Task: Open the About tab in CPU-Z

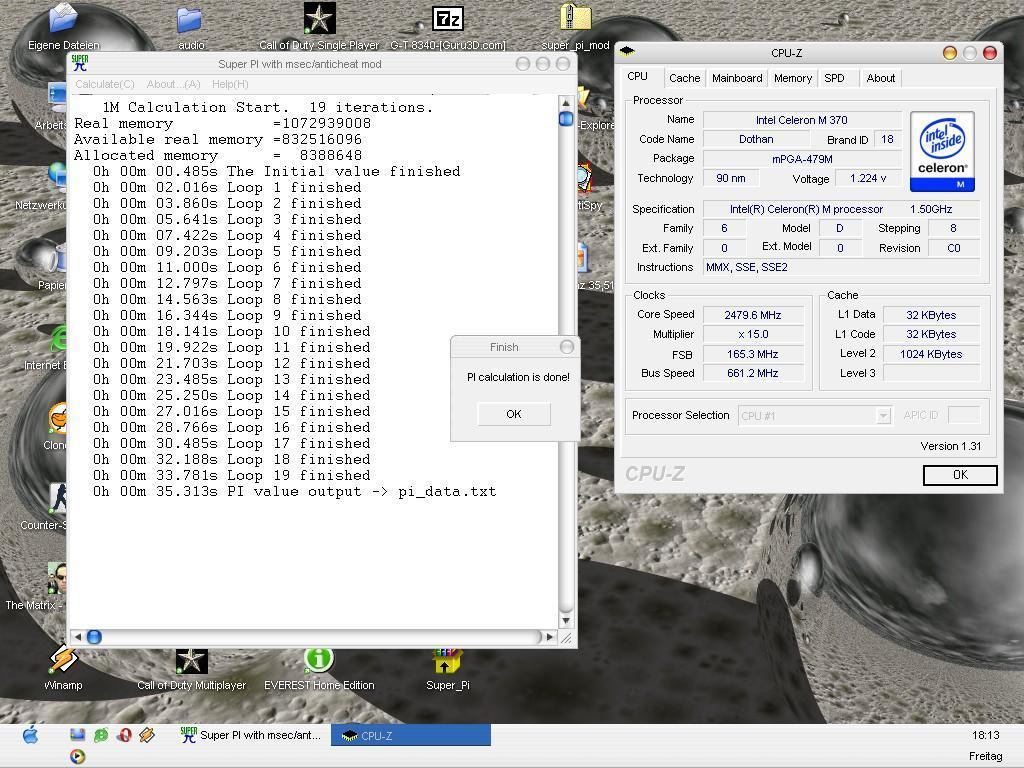Action: 880,78
